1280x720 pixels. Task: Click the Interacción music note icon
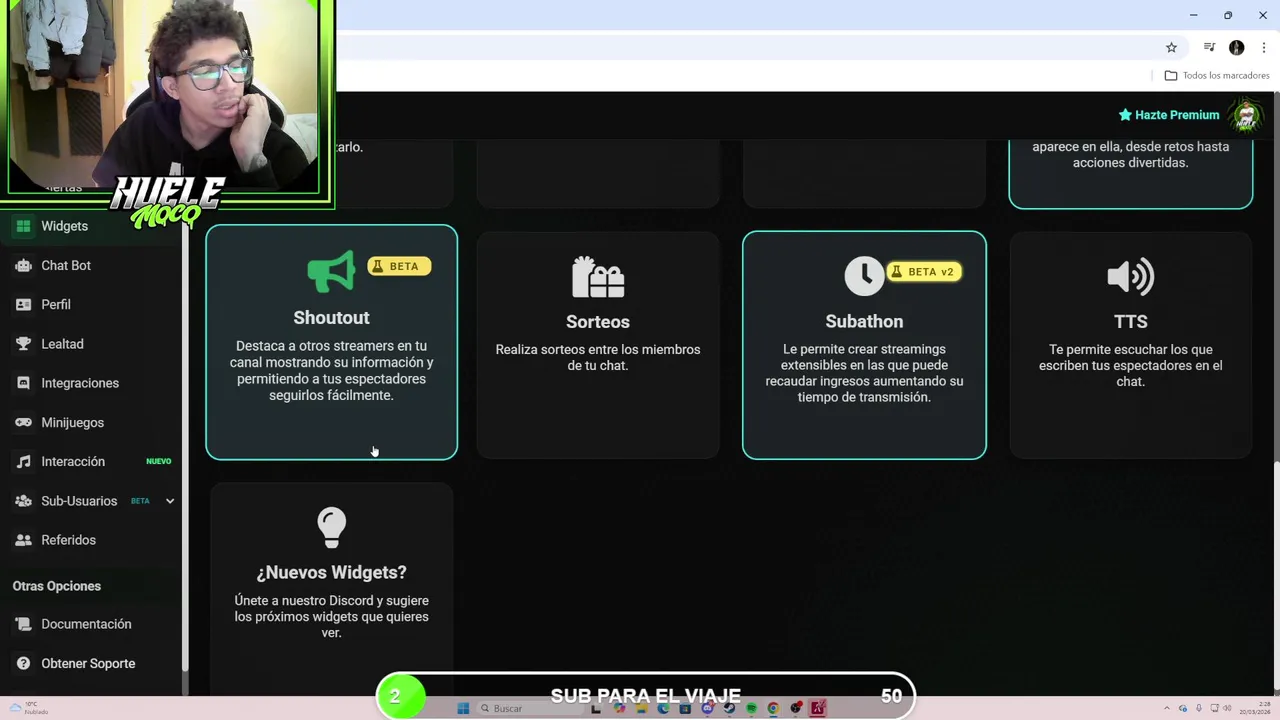click(23, 461)
